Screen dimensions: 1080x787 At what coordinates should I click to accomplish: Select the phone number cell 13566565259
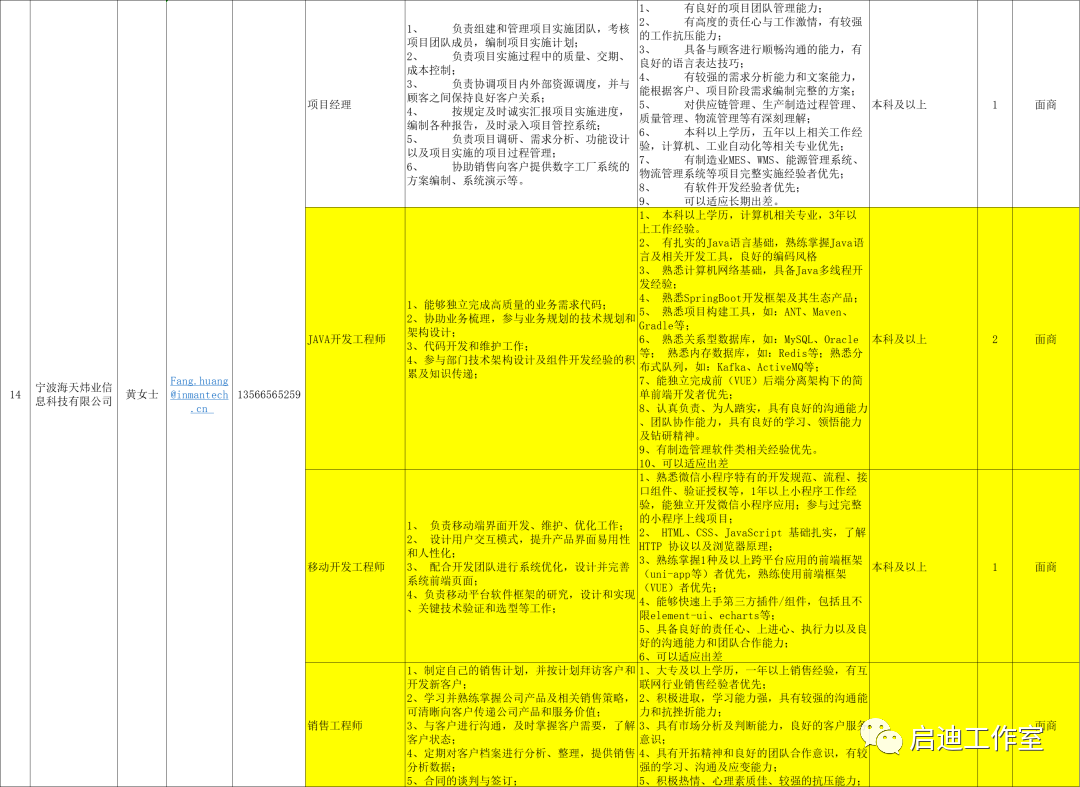tap(268, 394)
